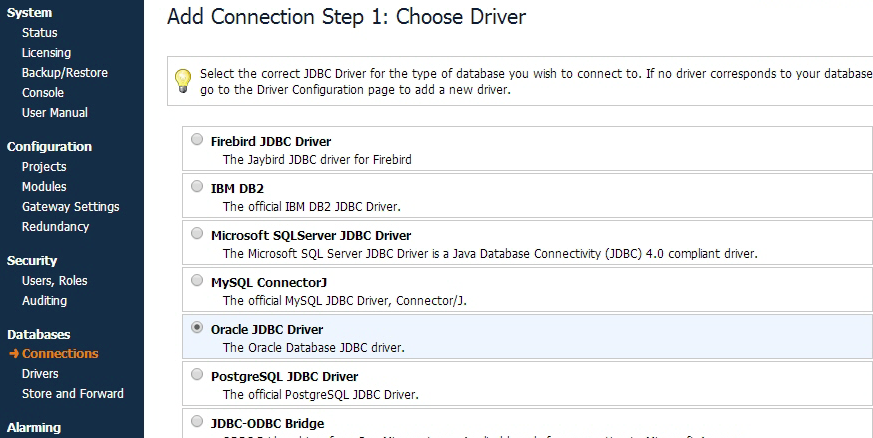873x438 pixels.
Task: Click the Oracle JDBC Driver radio button
Action: pyautogui.click(x=197, y=327)
